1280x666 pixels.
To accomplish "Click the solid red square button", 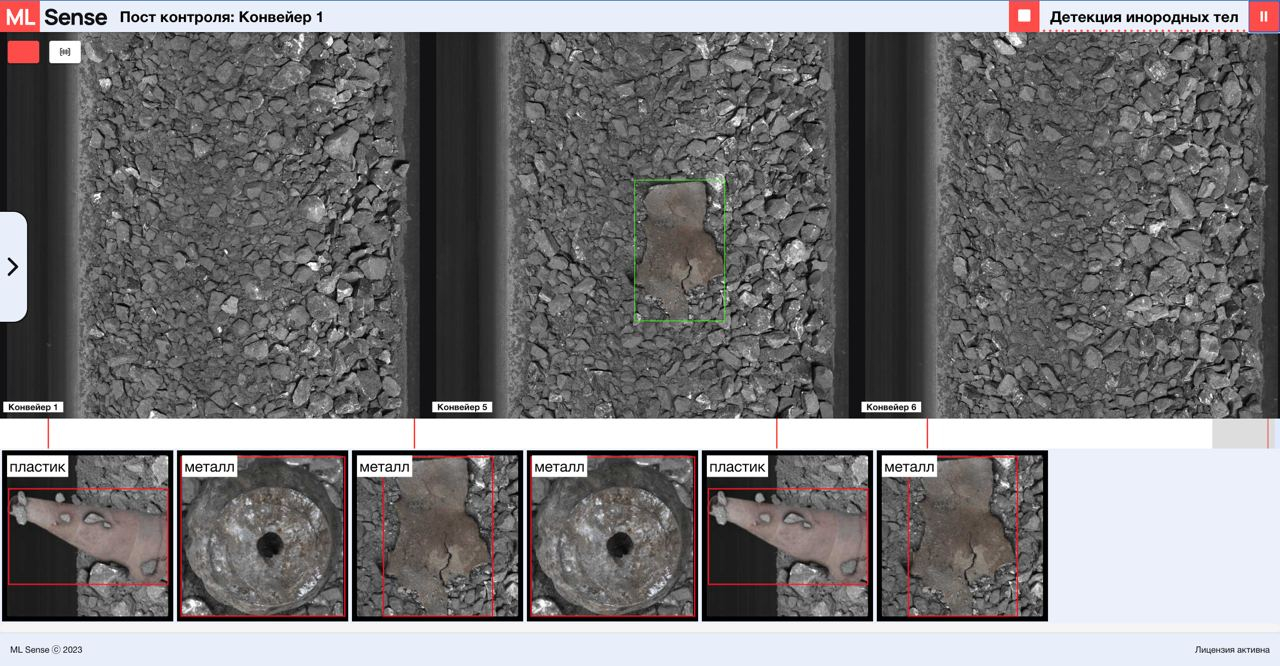I will click(23, 52).
